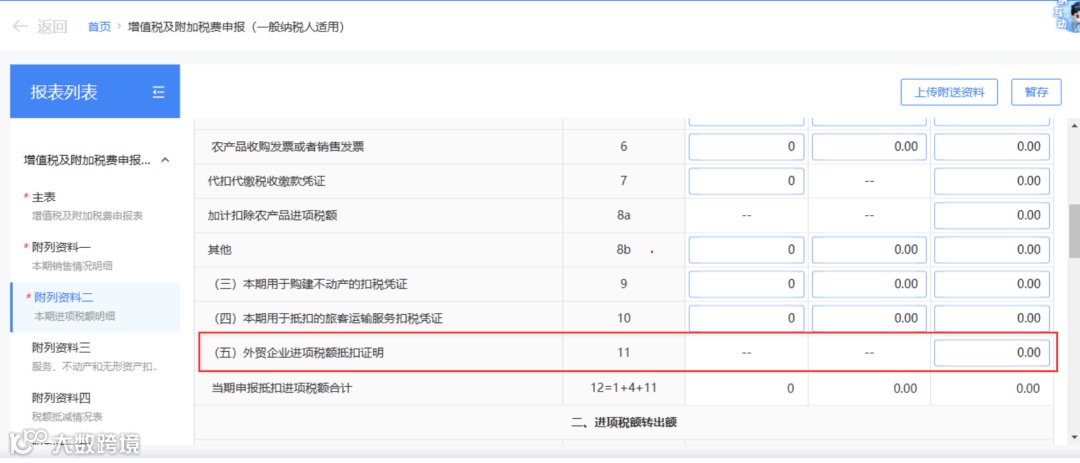Click the count field for row 7 代扣代缴税收缴款凭证
This screenshot has height=463, width=1080.
(747, 181)
